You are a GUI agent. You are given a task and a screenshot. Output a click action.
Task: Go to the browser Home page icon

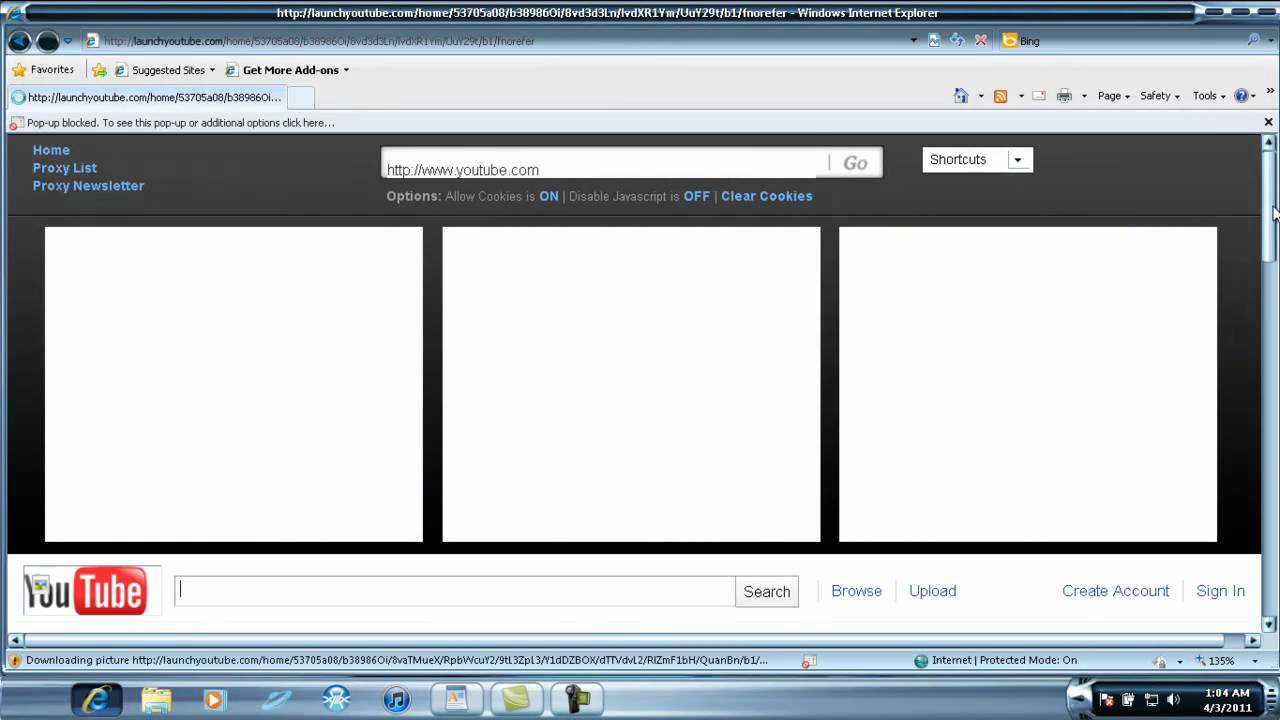click(961, 96)
